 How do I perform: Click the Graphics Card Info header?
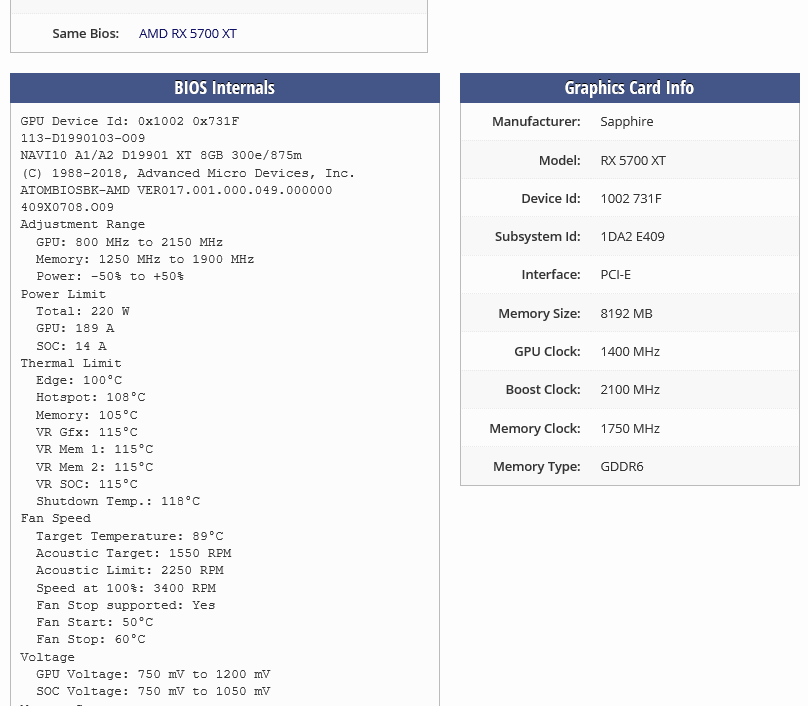pyautogui.click(x=629, y=88)
